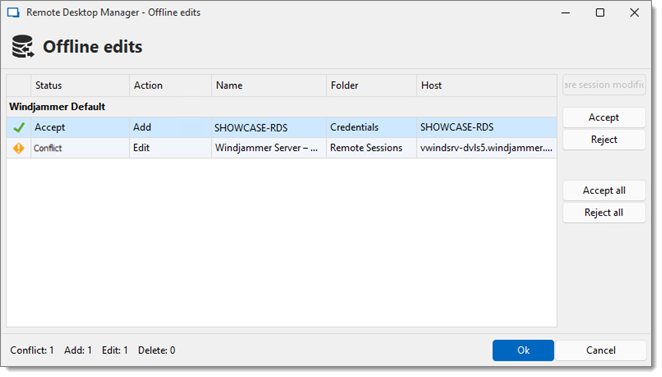This screenshot has width=662, height=377.
Task: Click the 'Add' action cell
Action: [x=170, y=127]
